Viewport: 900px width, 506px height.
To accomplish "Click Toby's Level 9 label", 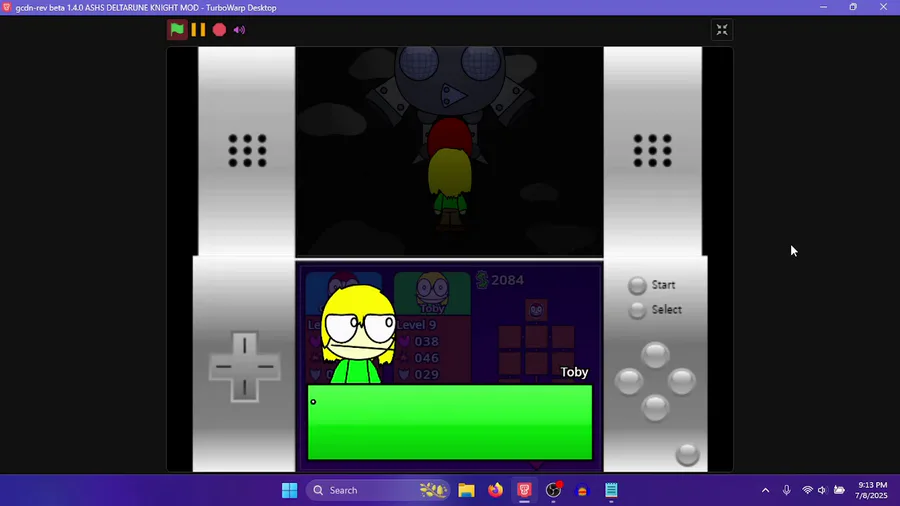I will click(x=416, y=325).
